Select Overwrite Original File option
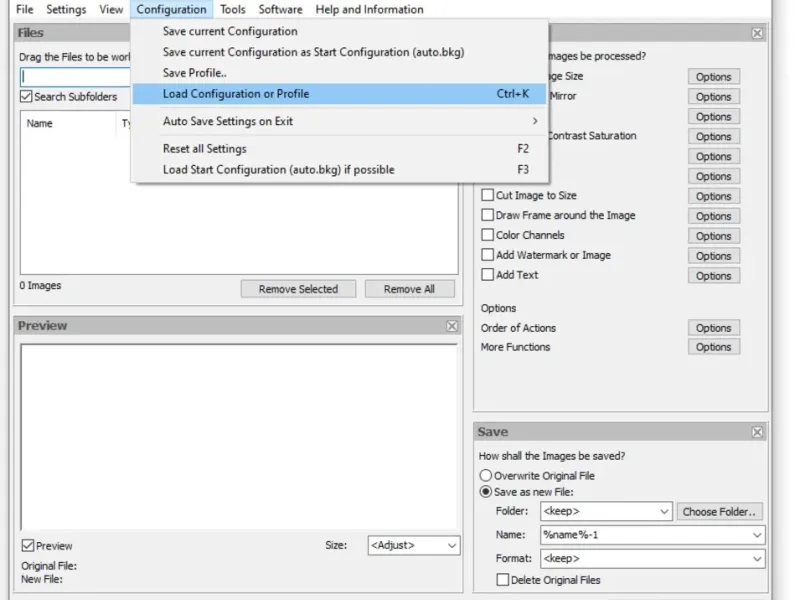Screen dimensions: 800x600 coord(486,476)
